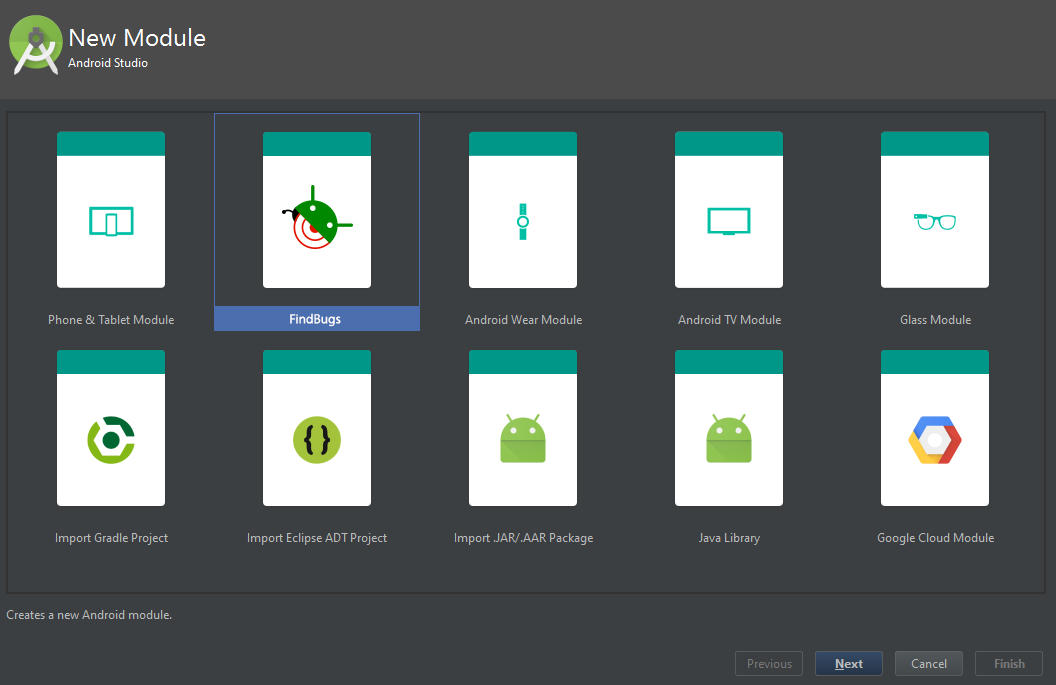Click the 'Import Eclipse ADT Project' label
Image resolution: width=1056 pixels, height=685 pixels.
(x=317, y=538)
